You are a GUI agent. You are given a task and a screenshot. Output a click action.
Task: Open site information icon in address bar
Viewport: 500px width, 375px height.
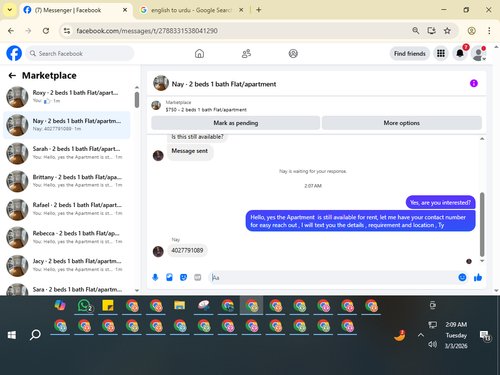pos(67,31)
